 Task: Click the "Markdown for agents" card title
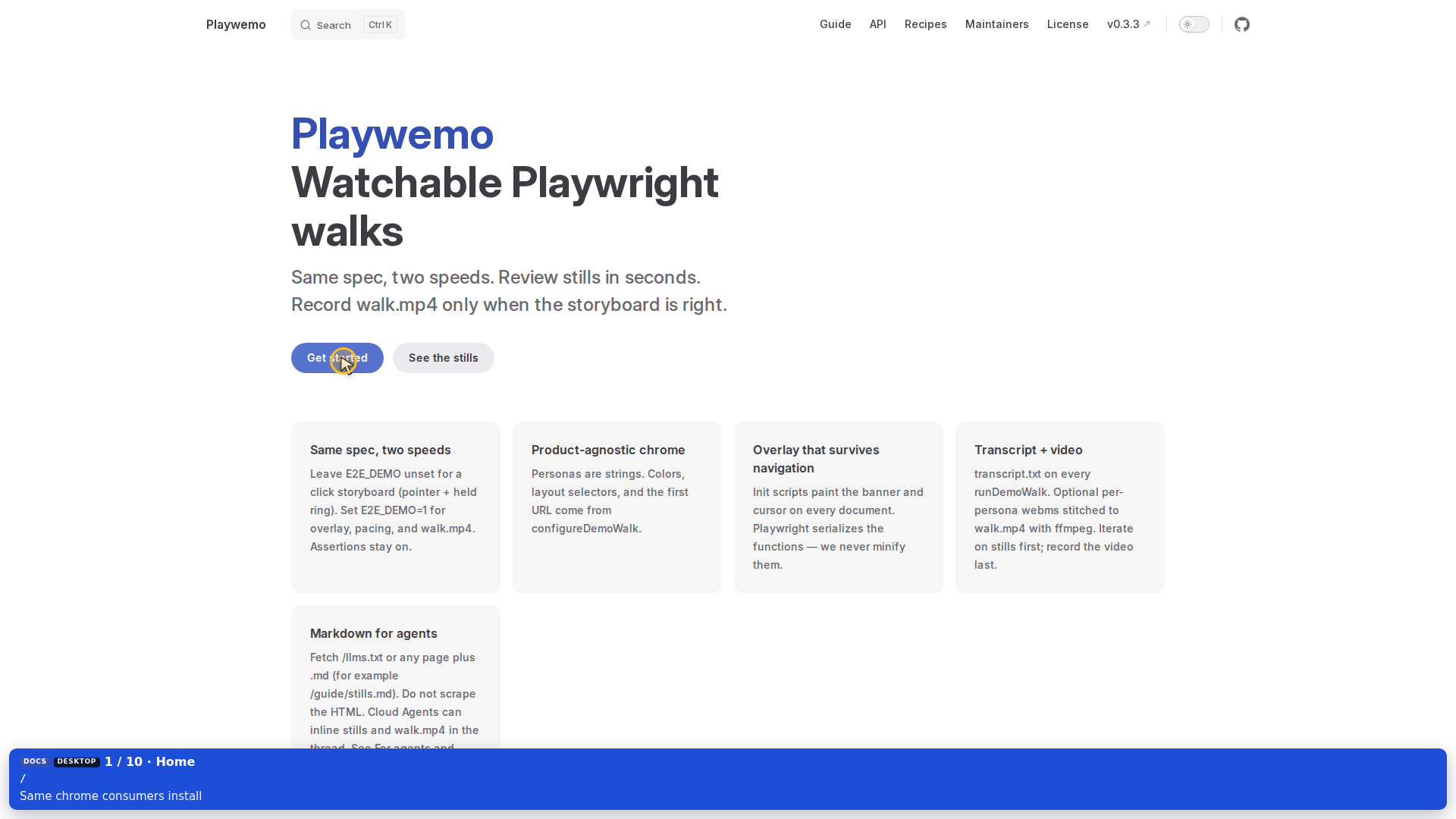(374, 633)
